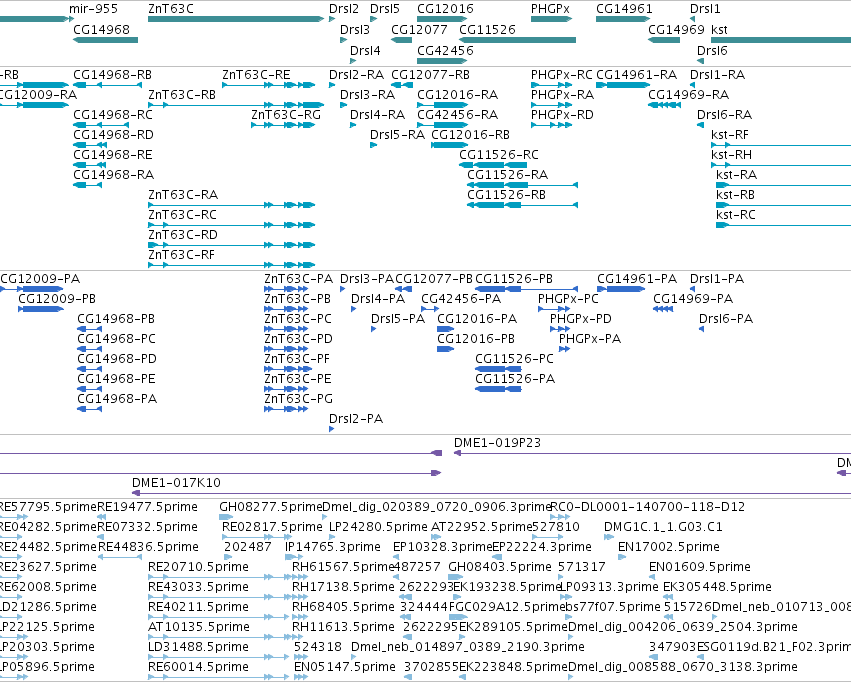Click transcript kst-RH
The height and width of the screenshot is (682, 851).
coord(731,155)
